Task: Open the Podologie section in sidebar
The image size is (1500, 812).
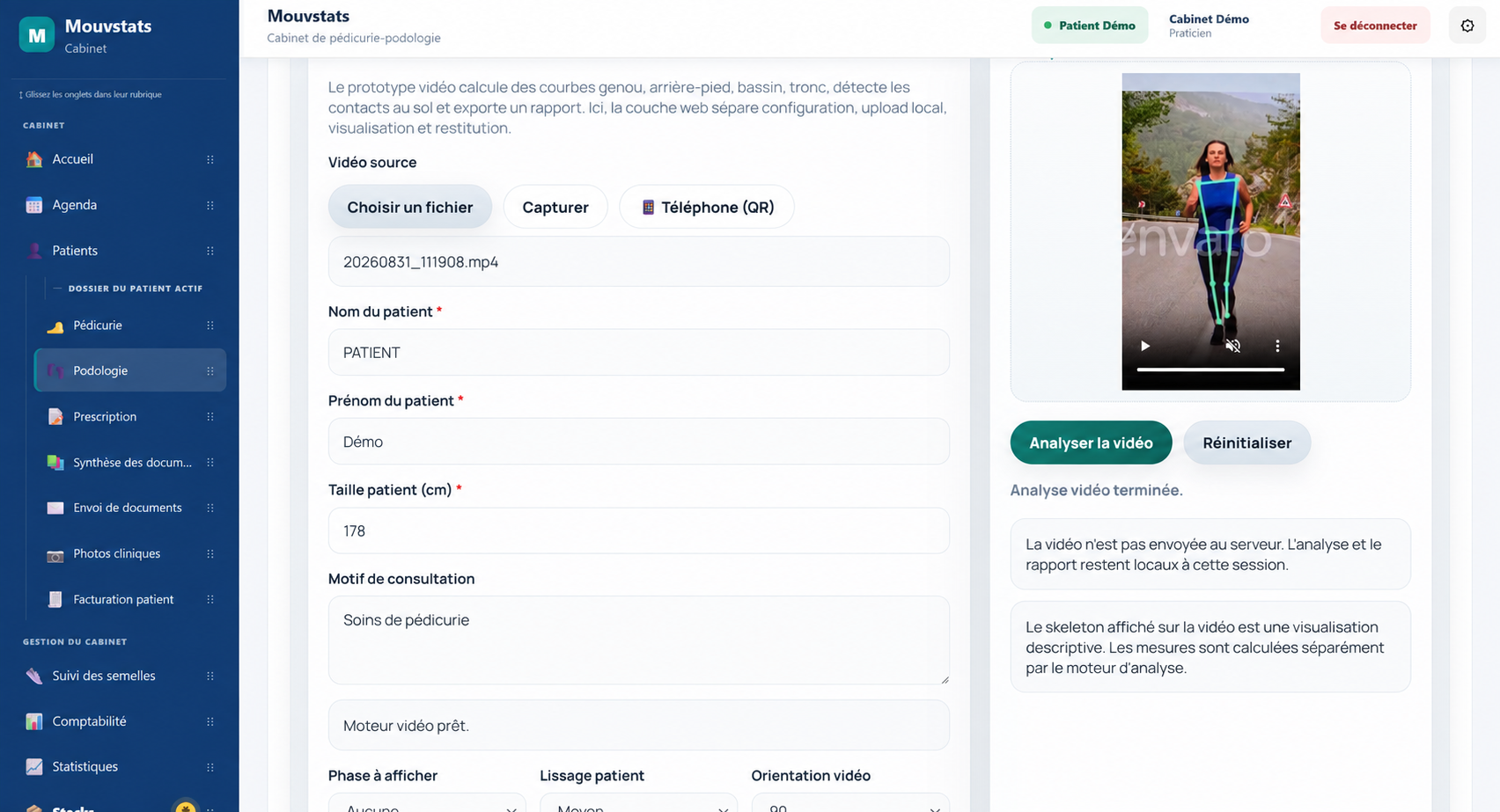Action: click(x=130, y=370)
